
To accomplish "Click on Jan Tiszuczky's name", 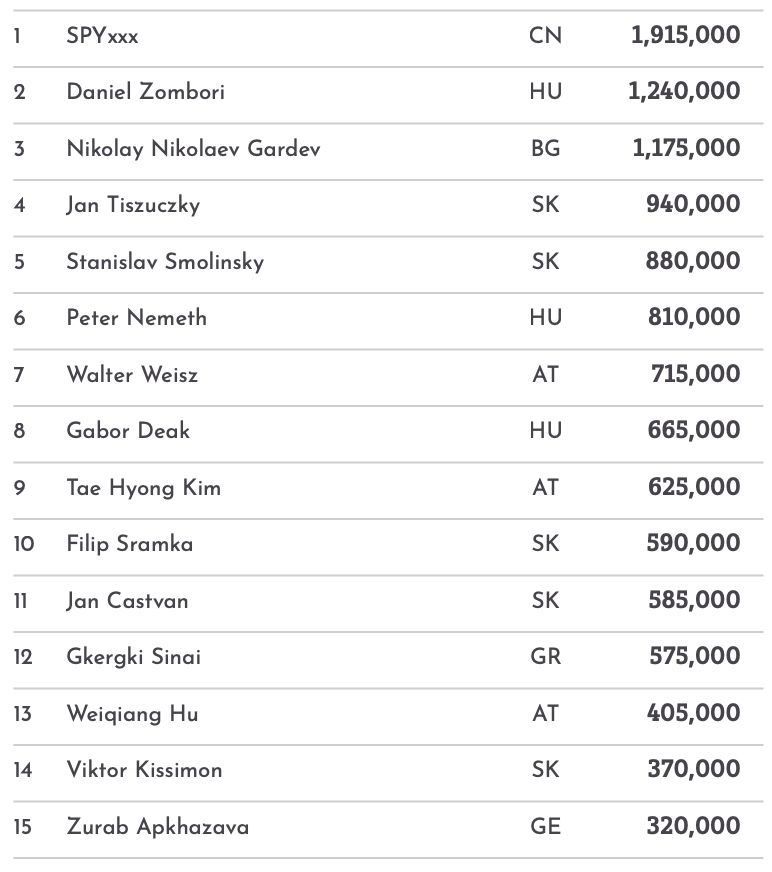I will 133,205.
